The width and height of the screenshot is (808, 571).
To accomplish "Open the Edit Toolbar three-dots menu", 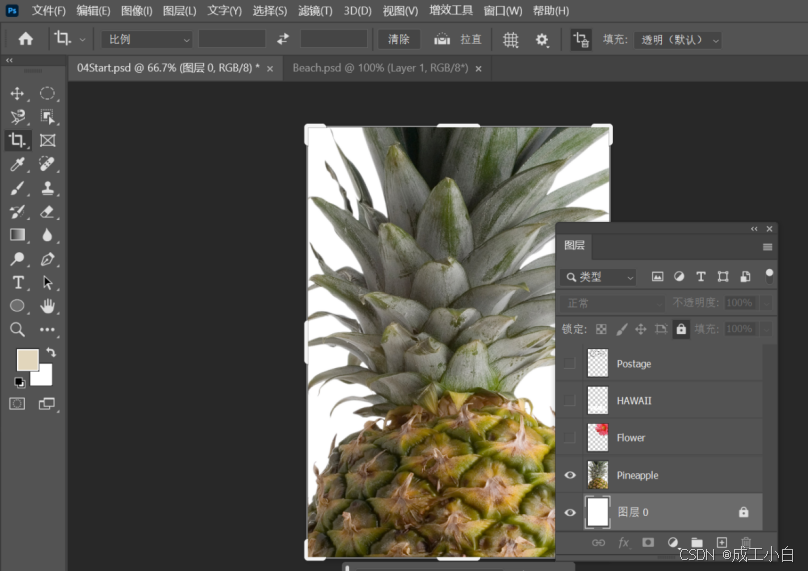I will (47, 329).
